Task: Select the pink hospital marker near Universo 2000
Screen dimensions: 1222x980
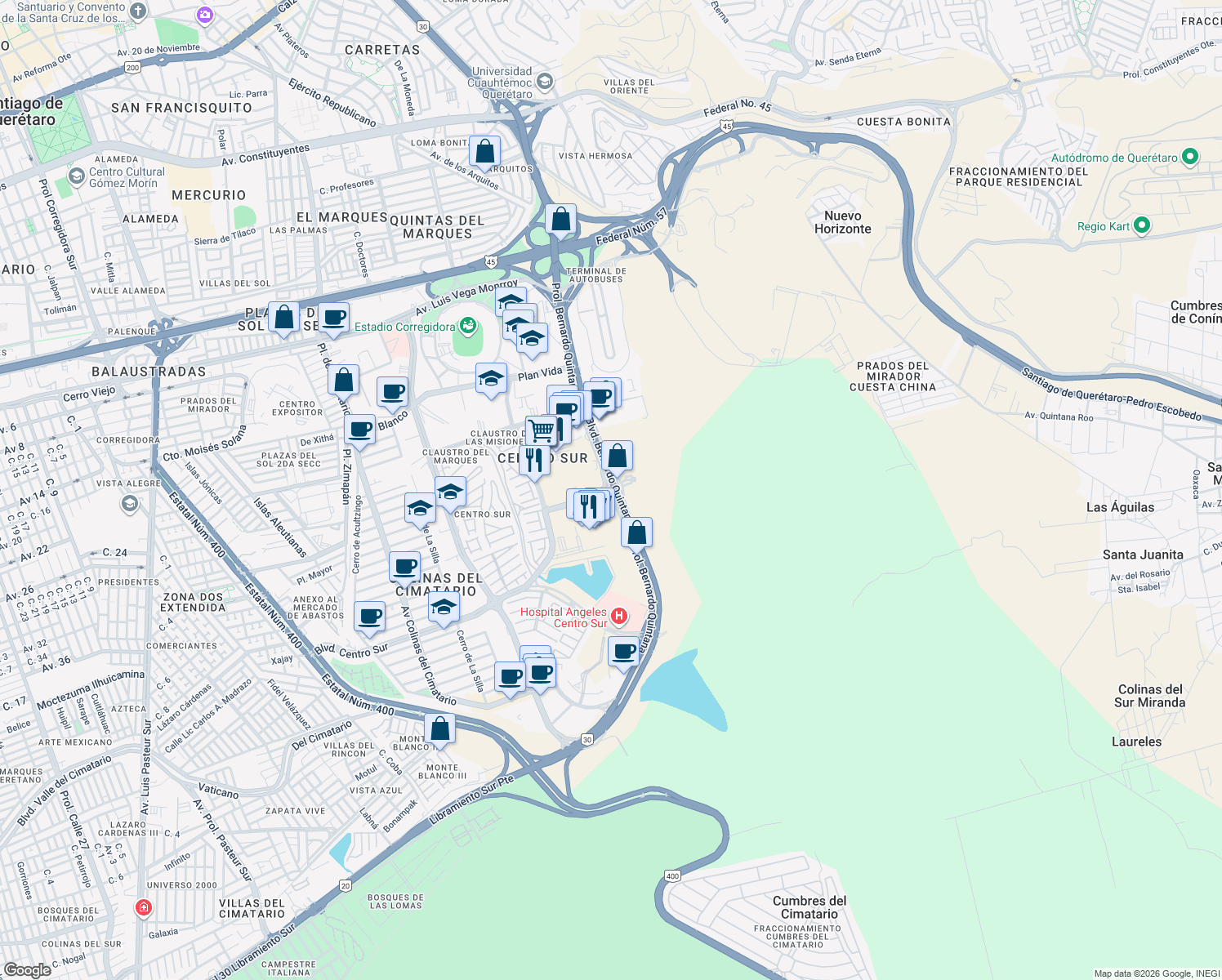Action: coord(143,906)
